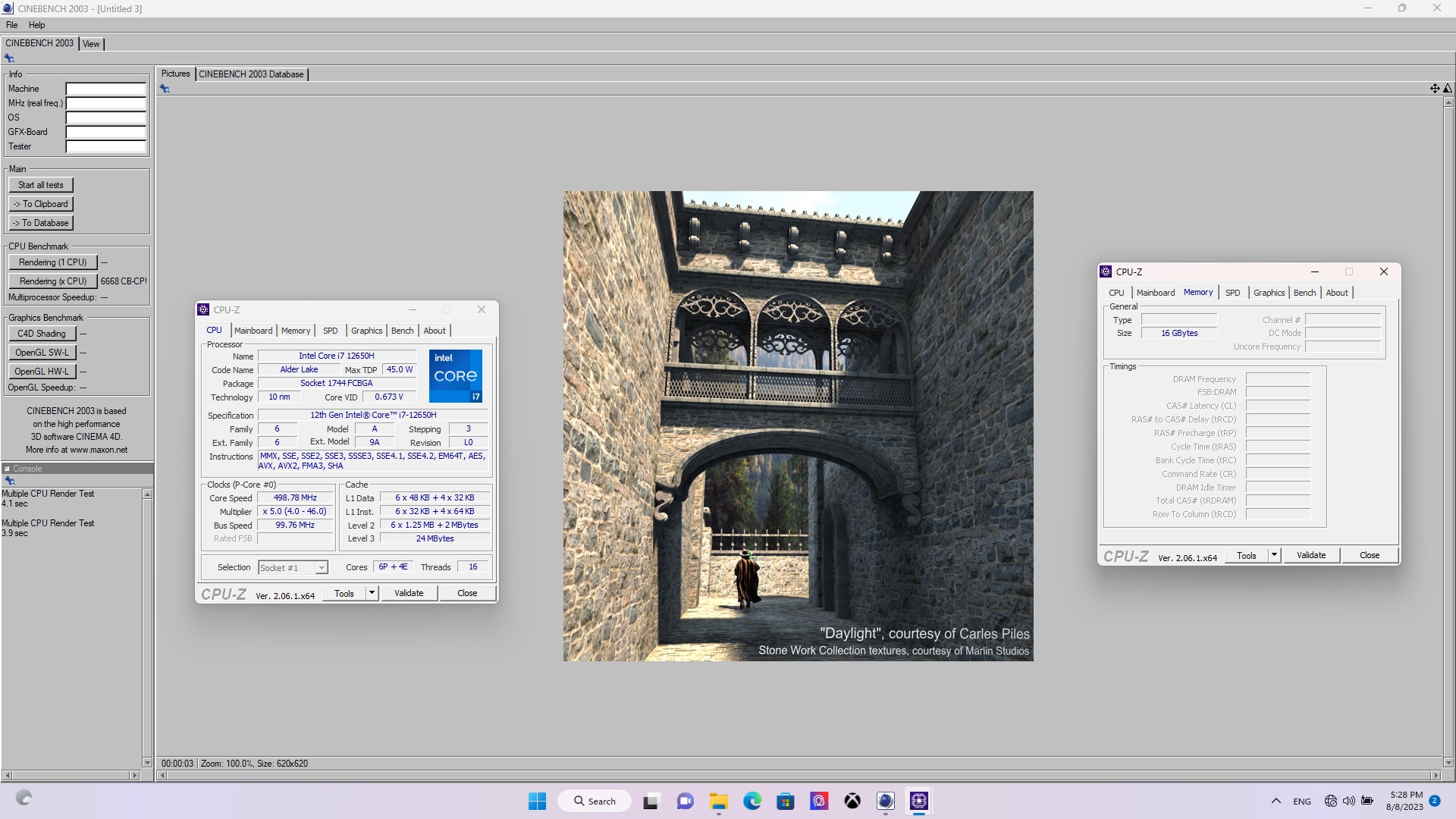The width and height of the screenshot is (1456, 819).
Task: Run Rendering (1 CPU) benchmark
Action: [53, 262]
